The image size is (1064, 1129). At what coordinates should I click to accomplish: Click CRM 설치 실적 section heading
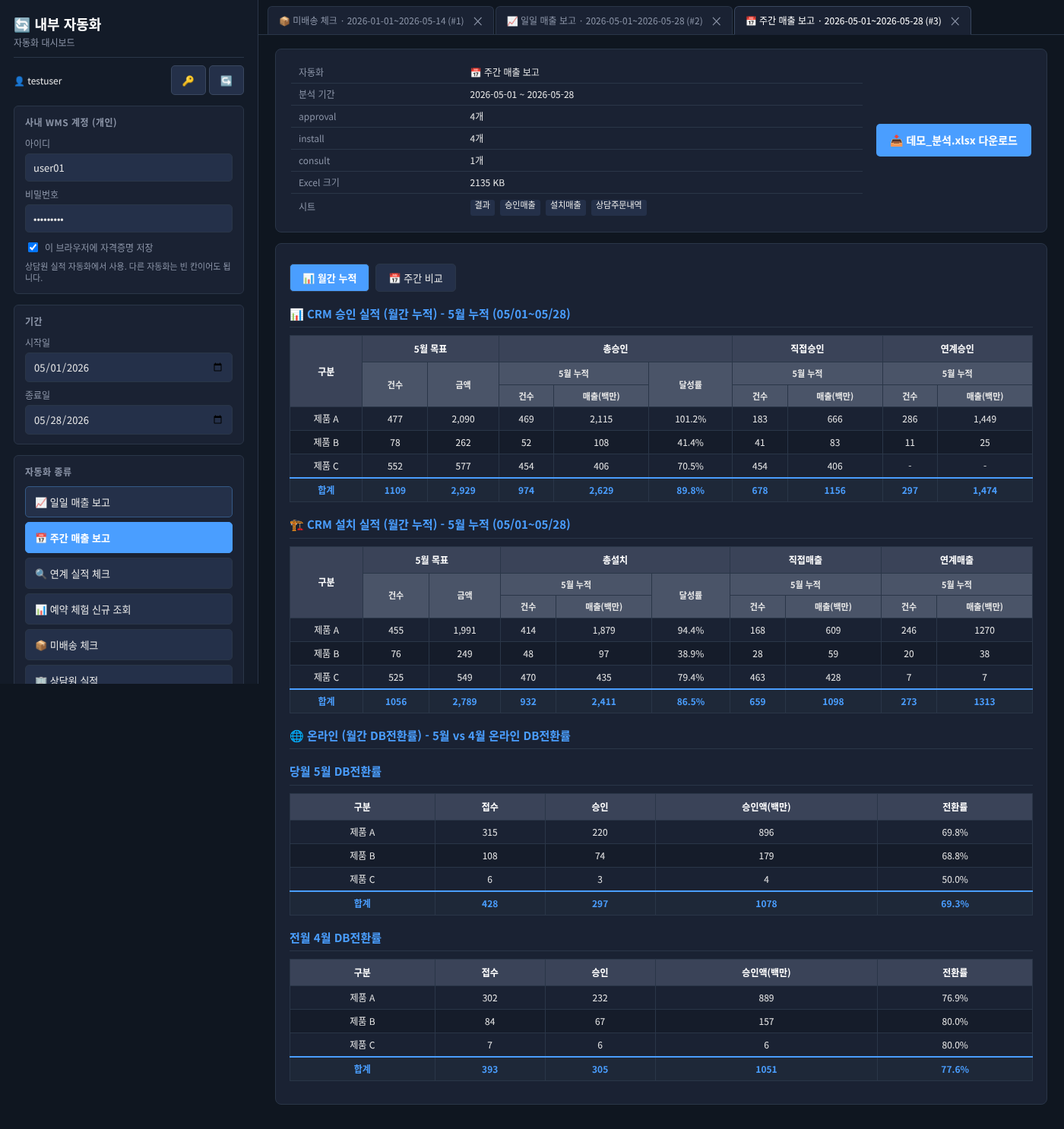click(x=430, y=525)
